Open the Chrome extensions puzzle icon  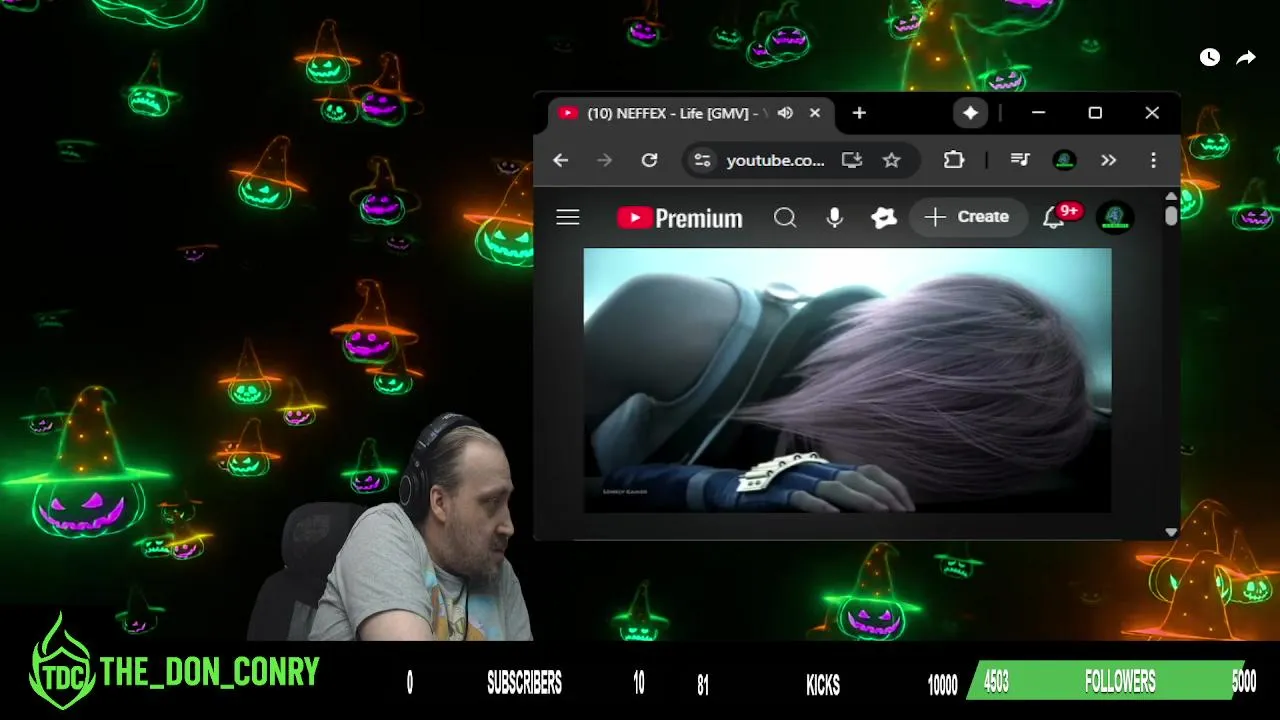(954, 160)
